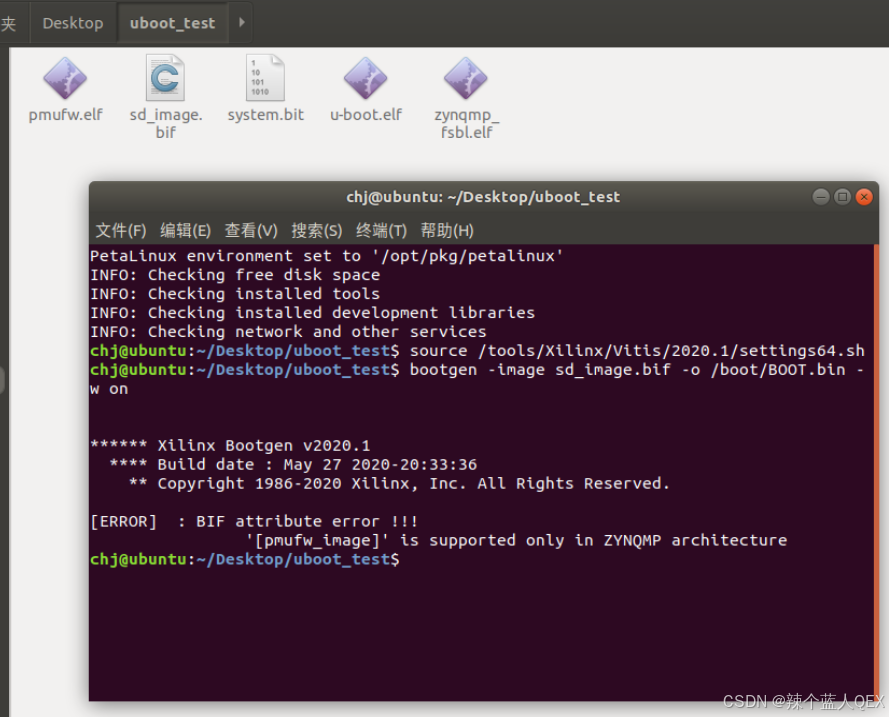This screenshot has height=717, width=889.
Task: Open the terminal 查看(V) menu
Action: pos(251,231)
